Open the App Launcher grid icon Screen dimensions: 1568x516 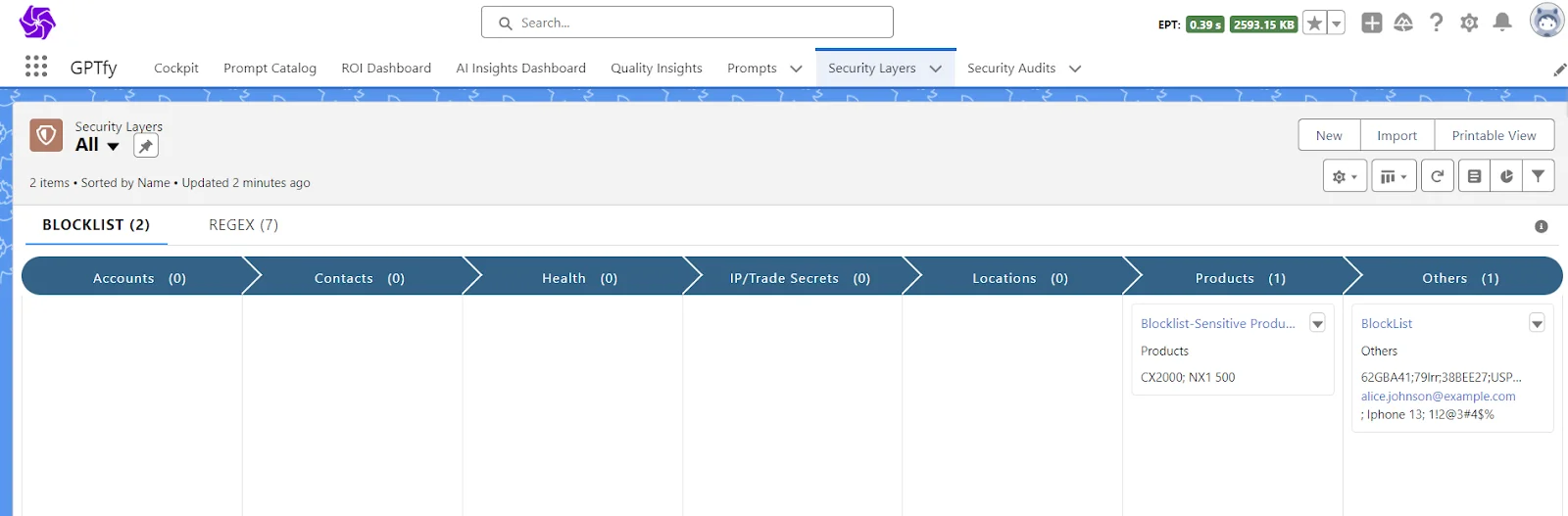click(x=36, y=67)
